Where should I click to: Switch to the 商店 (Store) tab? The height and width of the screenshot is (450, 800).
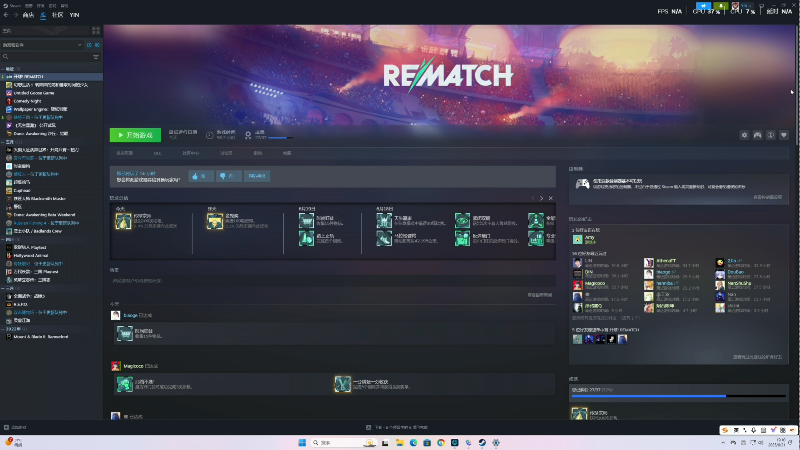(28, 15)
